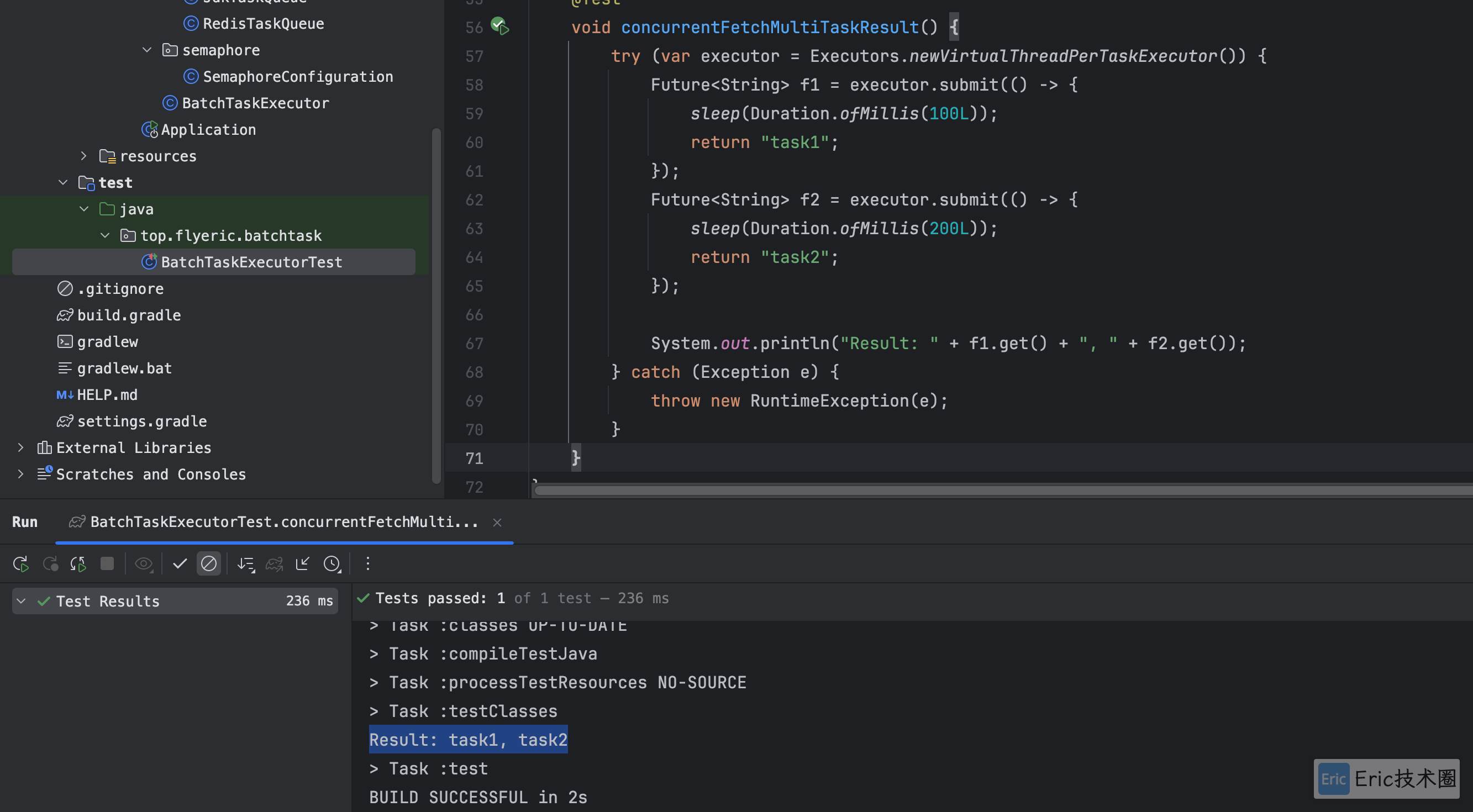
Task: Click the build.gradle elephant icon
Action: pyautogui.click(x=65, y=315)
